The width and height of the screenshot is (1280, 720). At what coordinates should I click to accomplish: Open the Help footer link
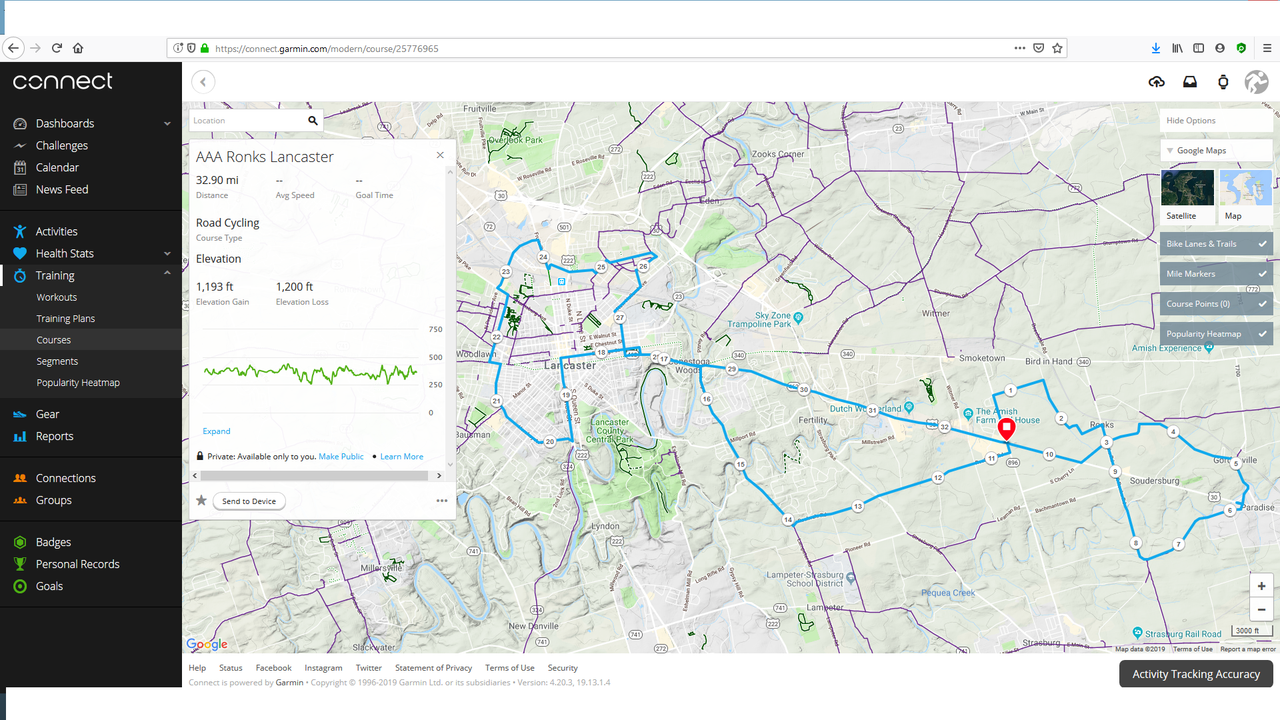pyautogui.click(x=198, y=668)
